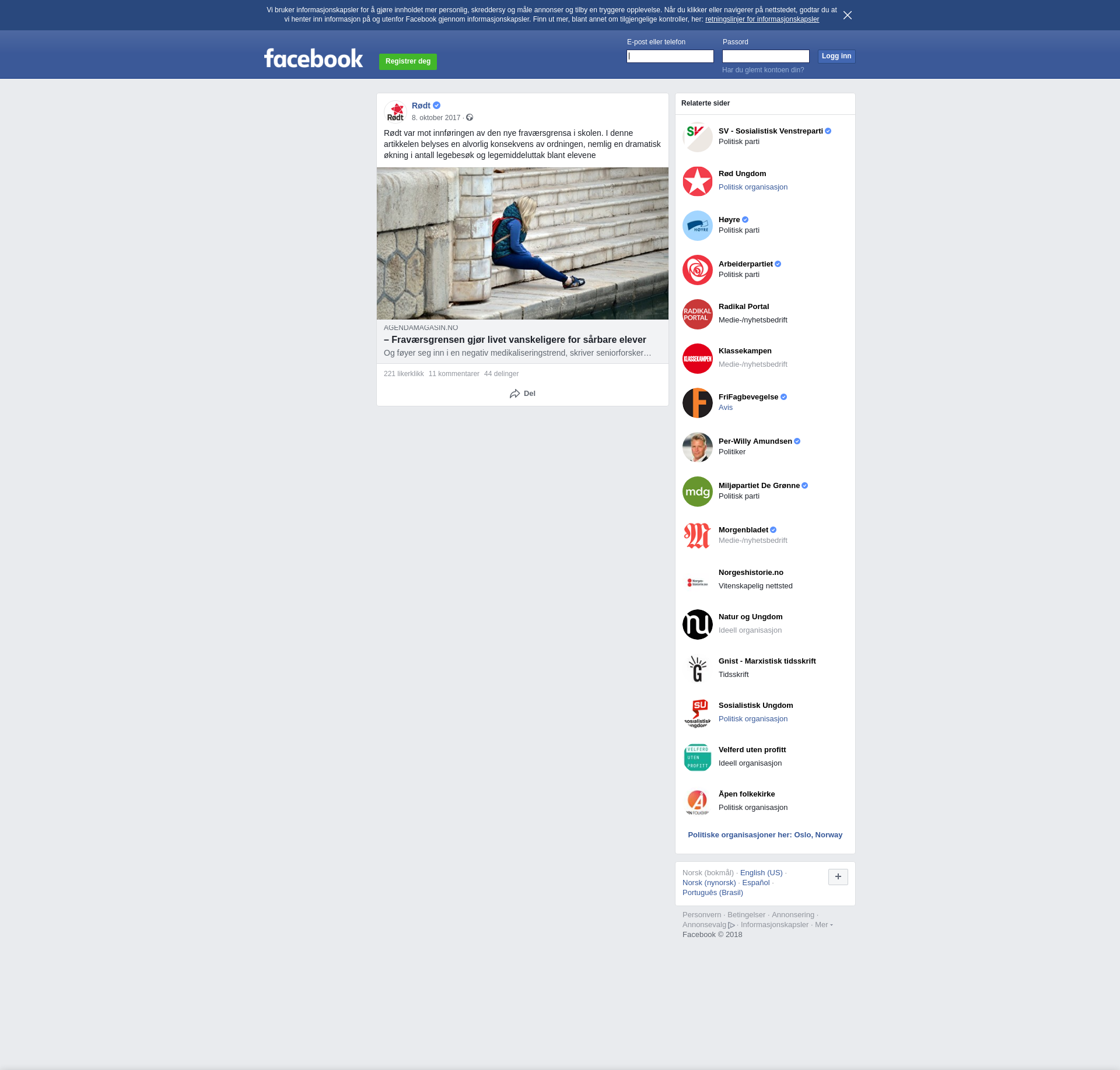Viewport: 1120px width, 1070px height.
Task: Open the Fraværsgrensen article headline
Action: pyautogui.click(x=515, y=339)
